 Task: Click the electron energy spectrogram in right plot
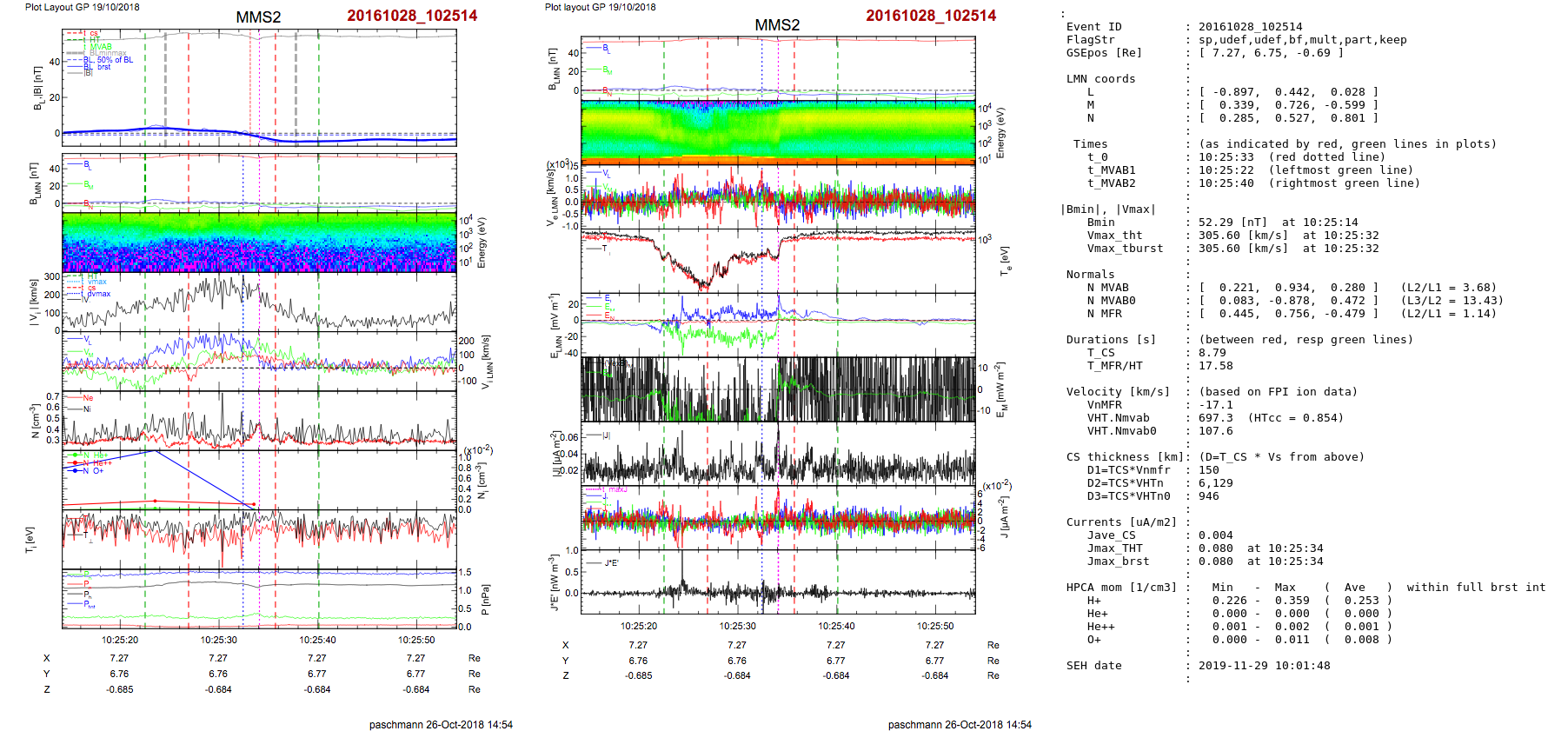(x=778, y=130)
